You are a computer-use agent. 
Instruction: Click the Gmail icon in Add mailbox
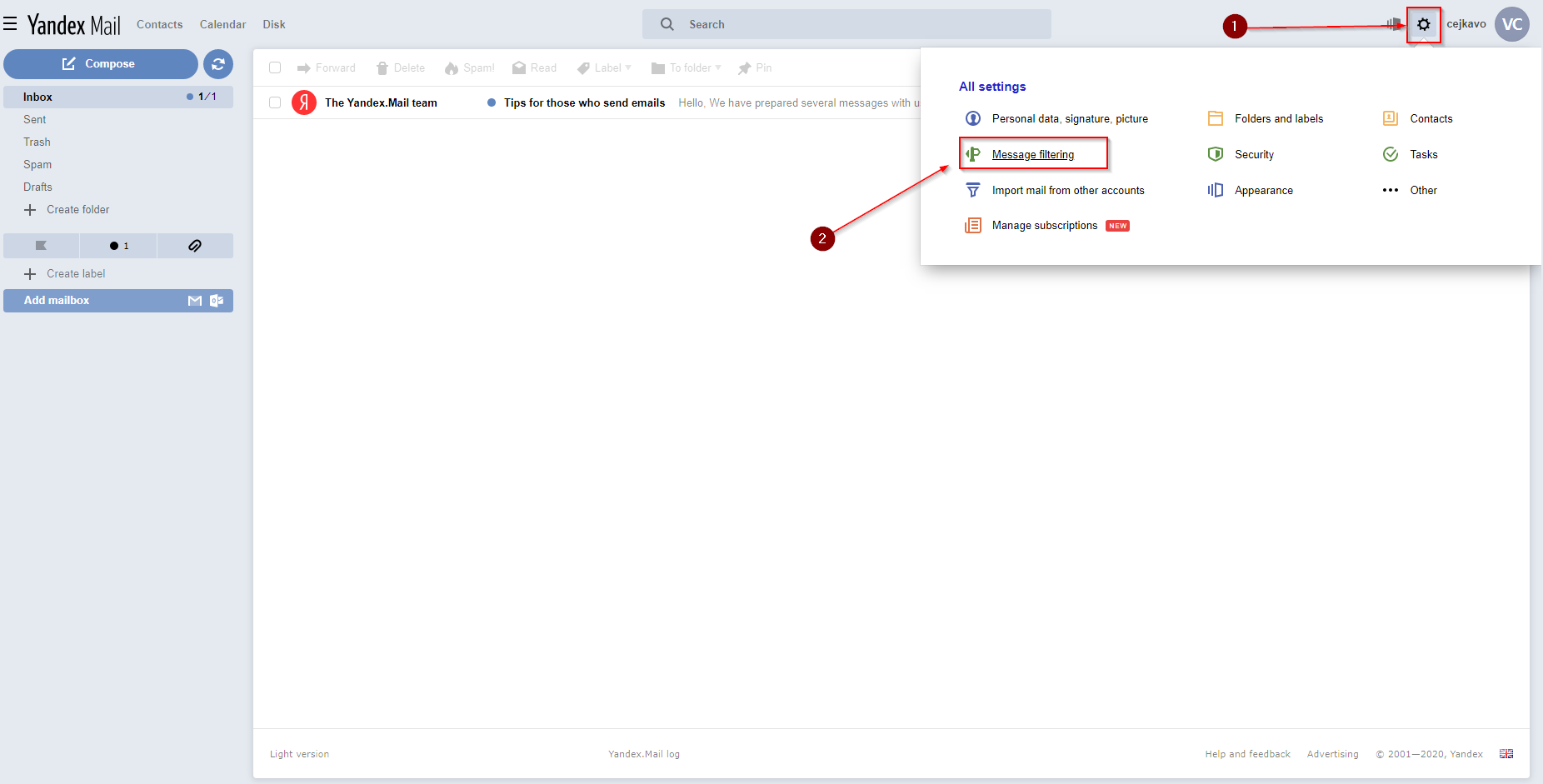[x=195, y=301]
